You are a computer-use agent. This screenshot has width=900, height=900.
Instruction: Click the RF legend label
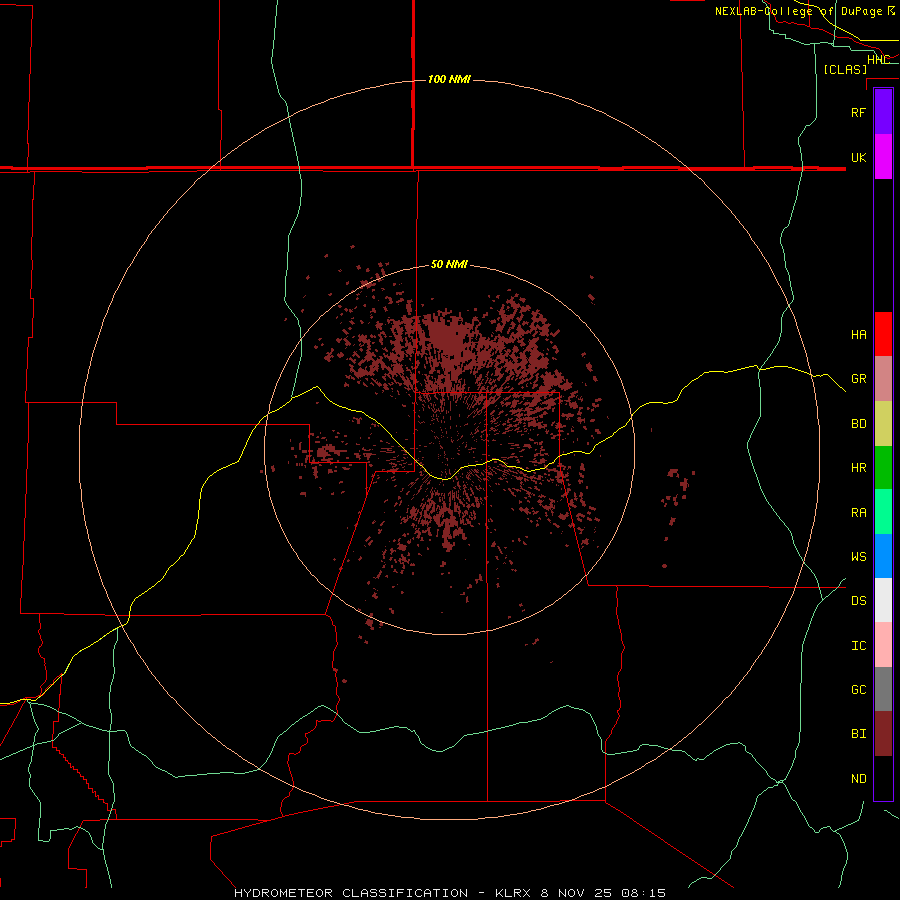(x=858, y=112)
